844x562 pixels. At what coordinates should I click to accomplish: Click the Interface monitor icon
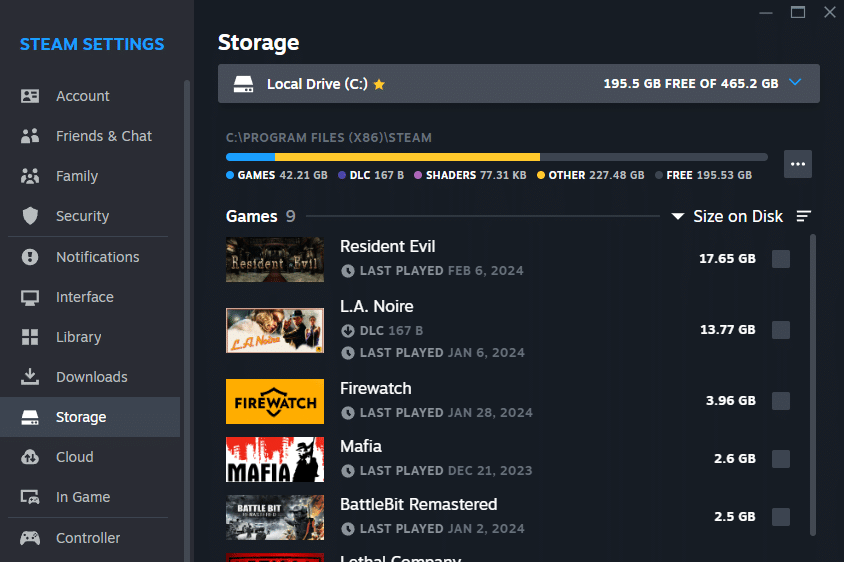pyautogui.click(x=30, y=297)
